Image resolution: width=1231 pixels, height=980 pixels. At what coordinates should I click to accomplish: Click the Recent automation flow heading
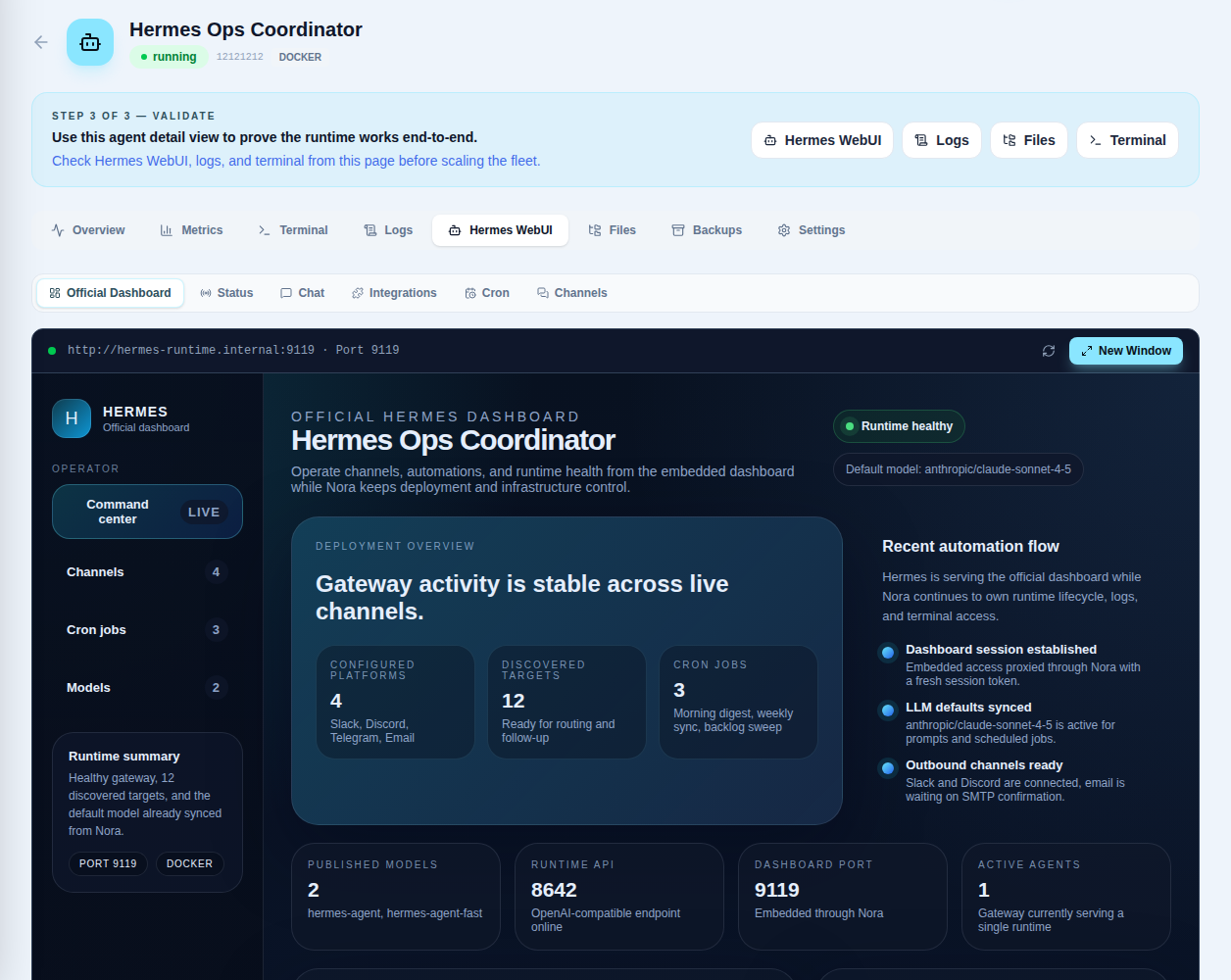[970, 547]
